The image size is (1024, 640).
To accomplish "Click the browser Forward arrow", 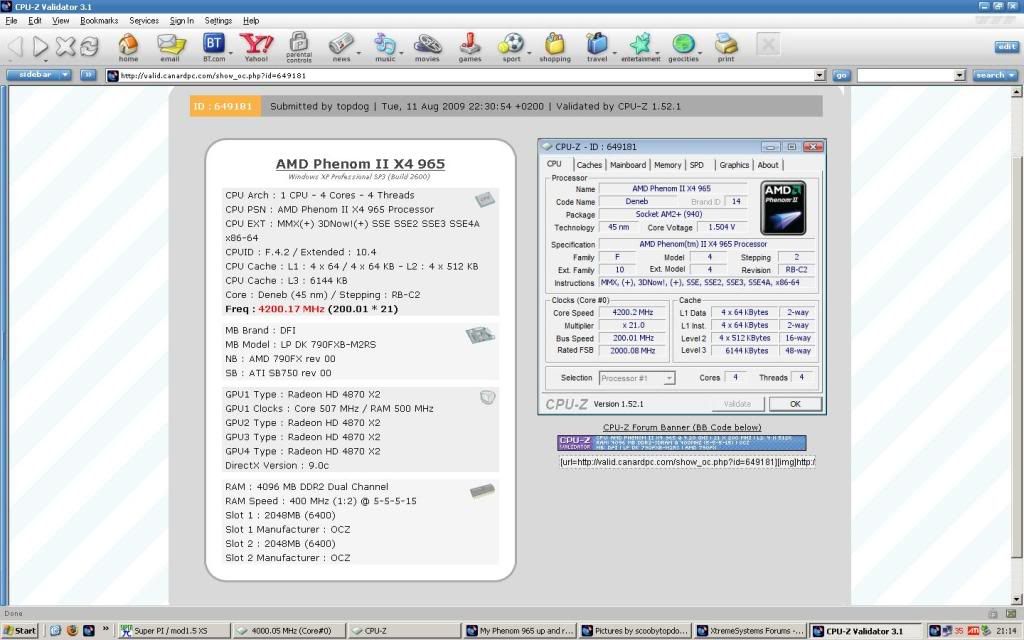I will click(x=40, y=46).
